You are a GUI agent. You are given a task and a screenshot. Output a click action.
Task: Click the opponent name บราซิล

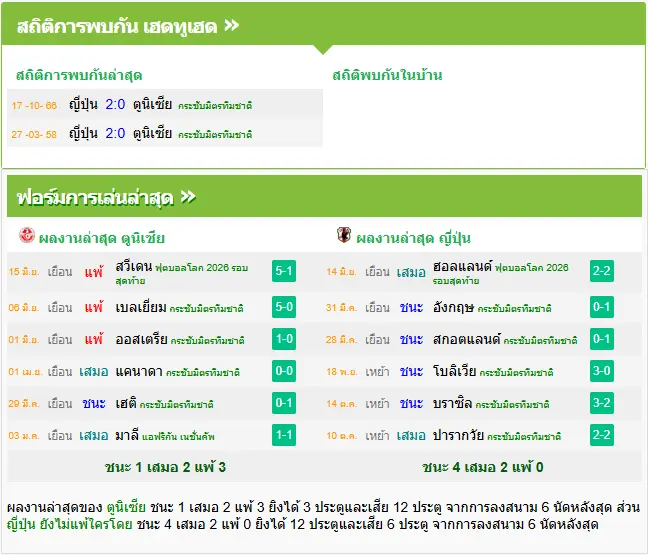[453, 403]
